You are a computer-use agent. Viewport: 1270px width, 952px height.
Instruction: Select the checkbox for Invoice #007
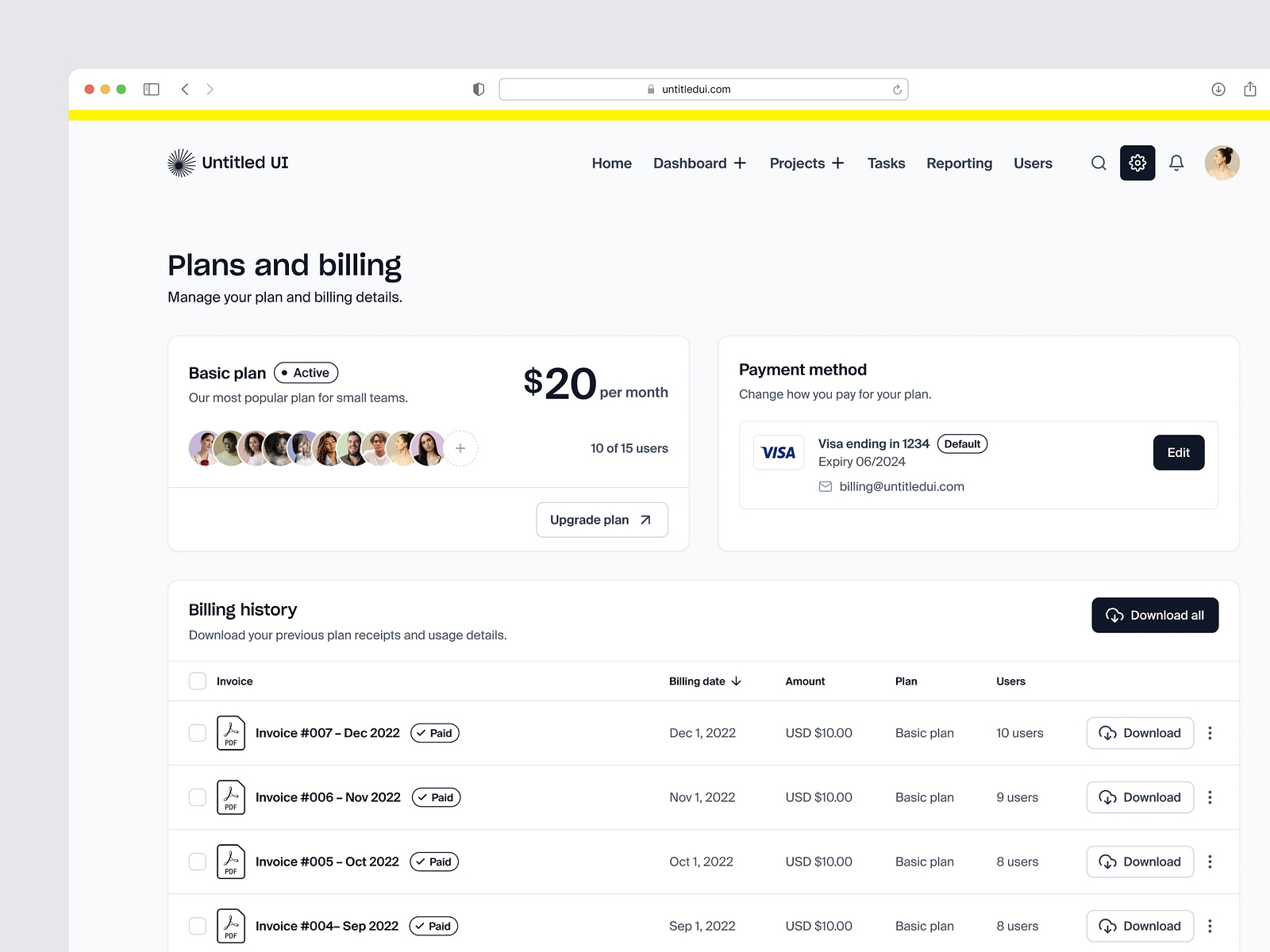coord(197,732)
